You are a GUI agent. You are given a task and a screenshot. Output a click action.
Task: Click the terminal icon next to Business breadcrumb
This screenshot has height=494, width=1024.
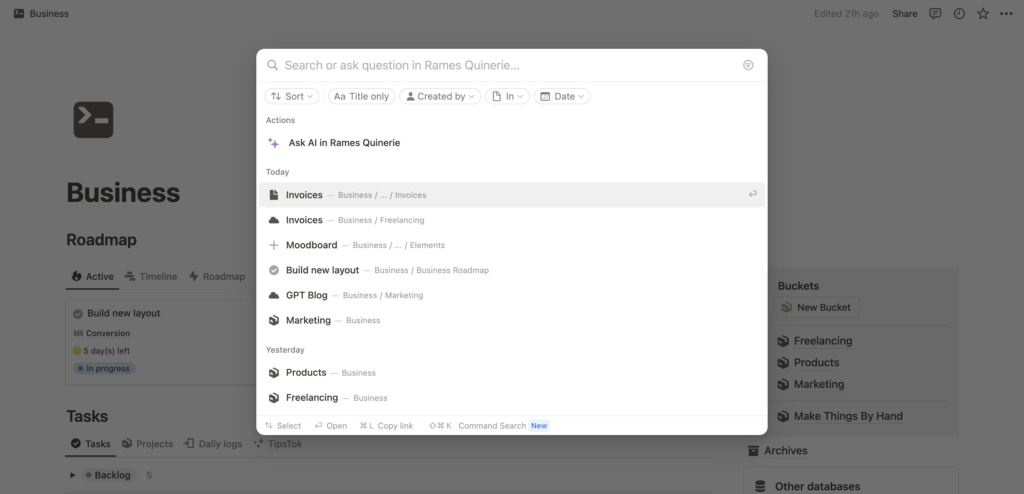tap(19, 14)
